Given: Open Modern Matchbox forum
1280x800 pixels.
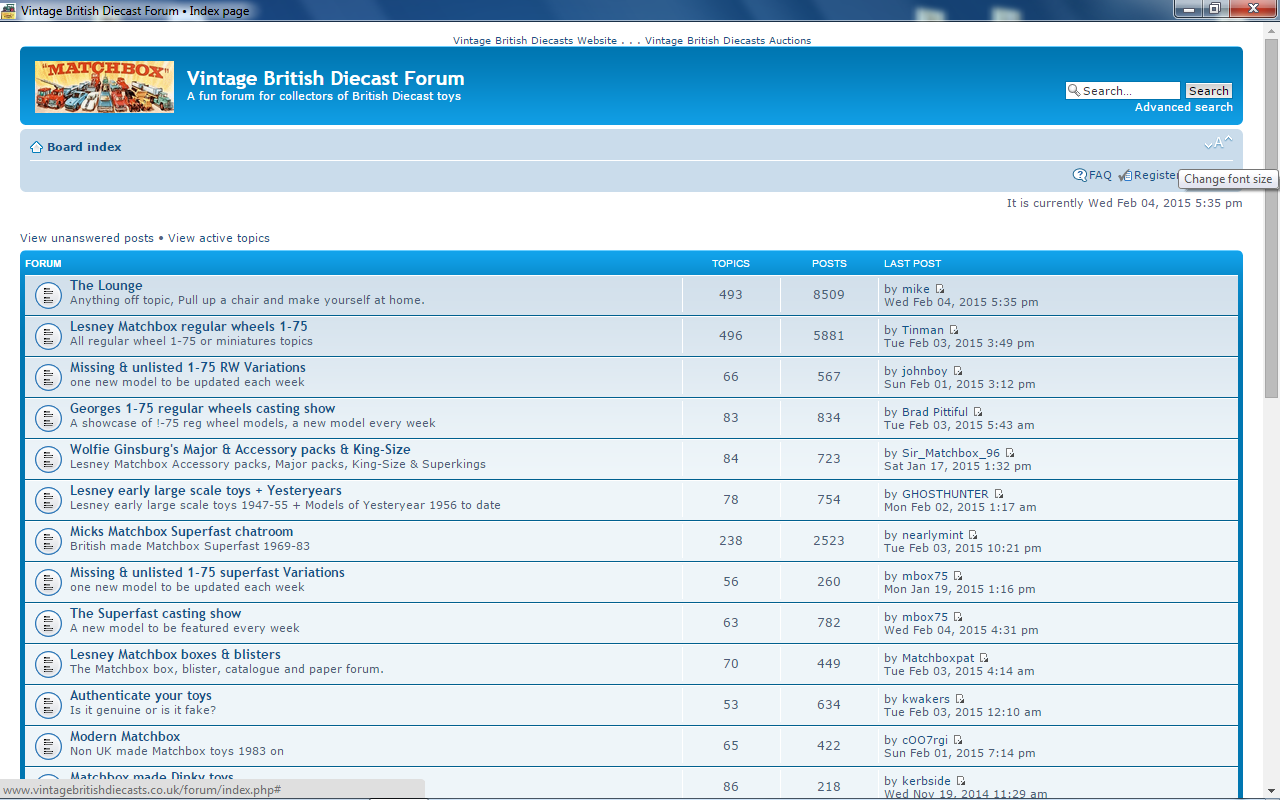Looking at the screenshot, I should coord(125,737).
